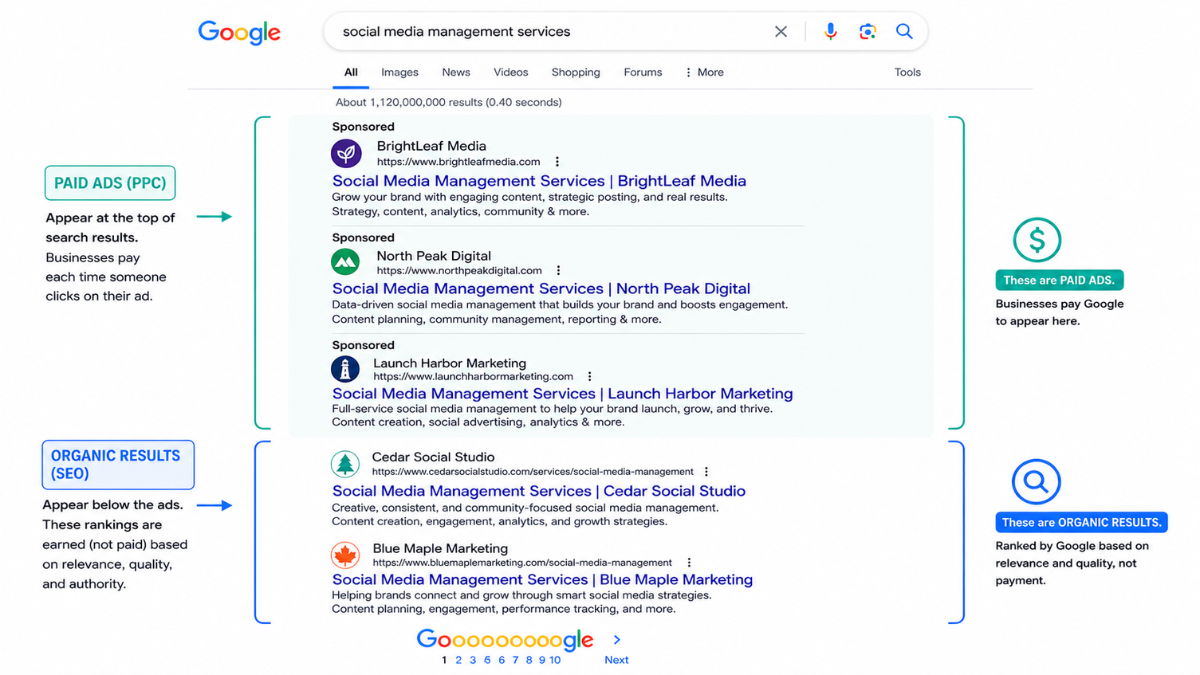This screenshot has width=1200, height=675.
Task: Open Google Lens image search icon
Action: pos(867,32)
